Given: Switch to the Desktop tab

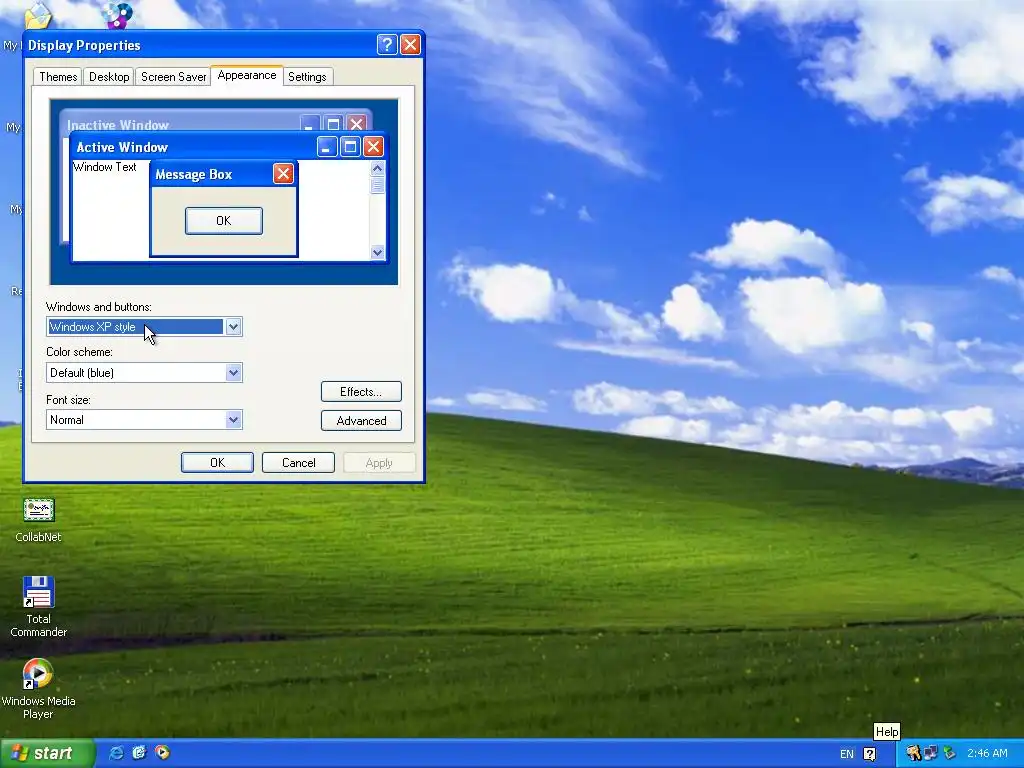Looking at the screenshot, I should (109, 76).
